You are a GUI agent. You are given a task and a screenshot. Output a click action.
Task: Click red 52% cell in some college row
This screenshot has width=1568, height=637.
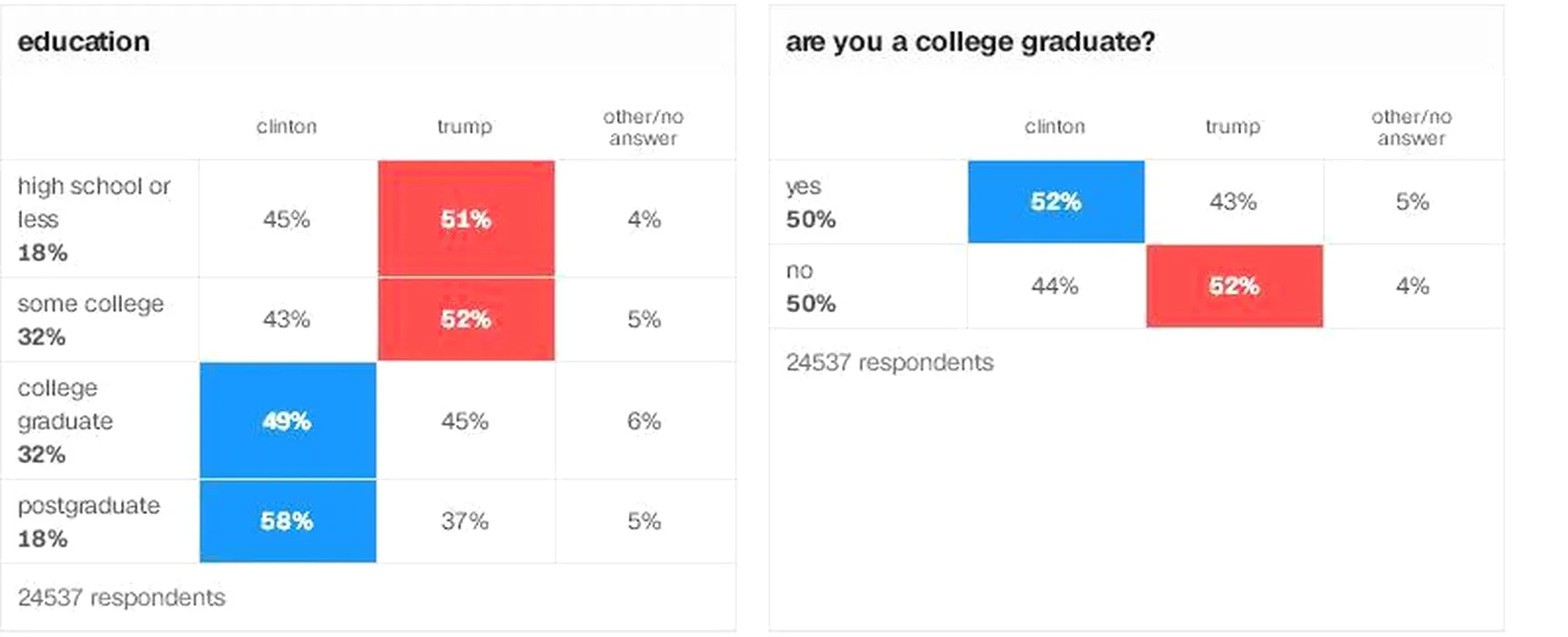[466, 319]
